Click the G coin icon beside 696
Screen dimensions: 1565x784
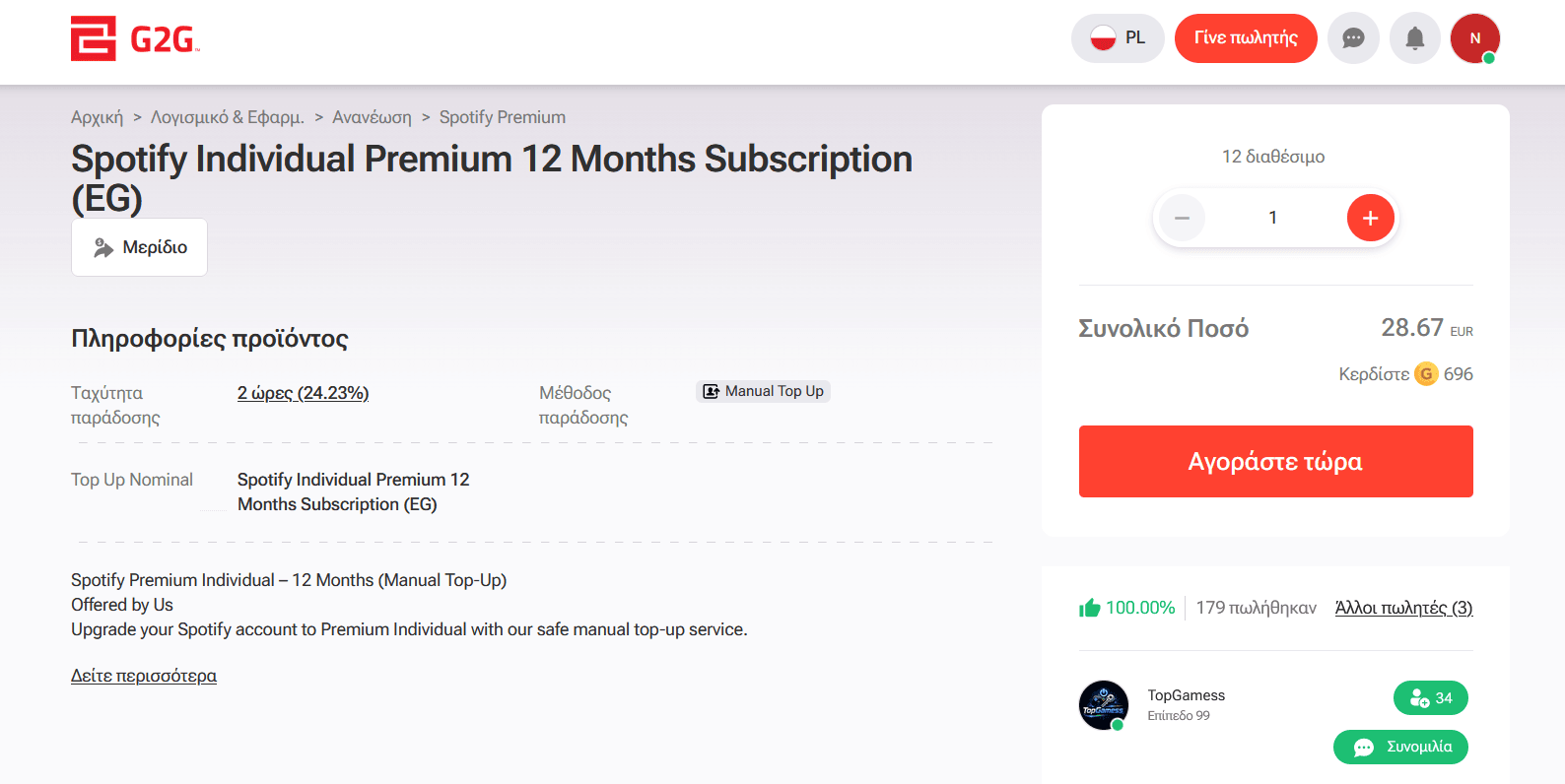(x=1425, y=374)
